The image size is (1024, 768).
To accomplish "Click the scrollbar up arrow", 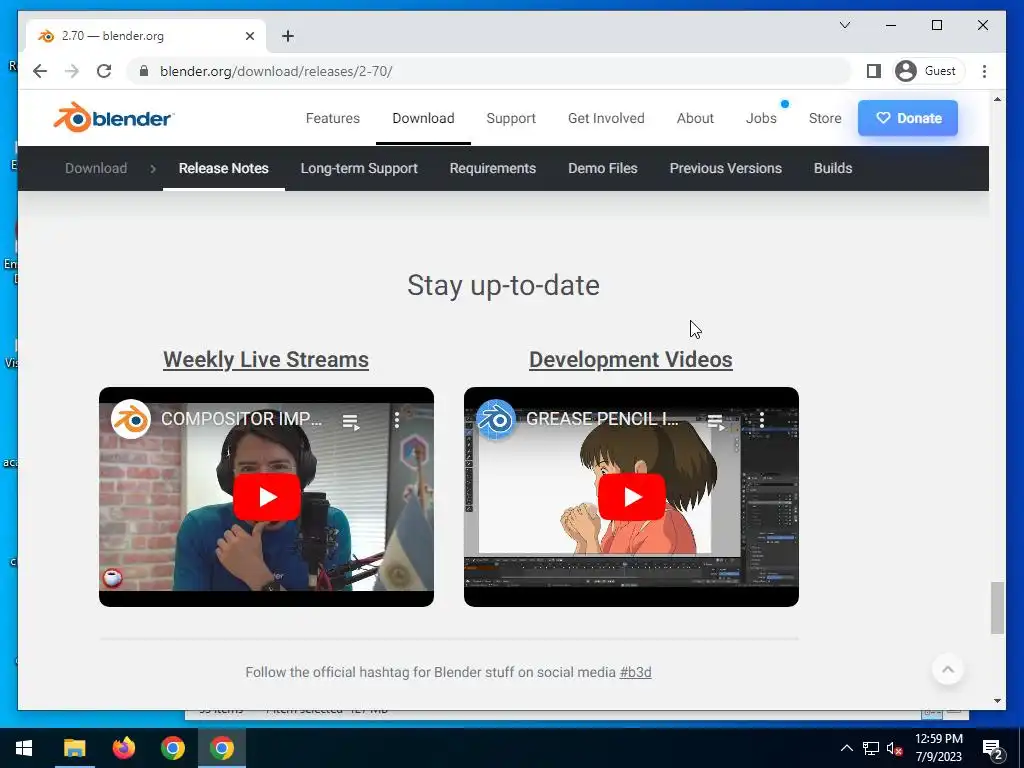I will pyautogui.click(x=997, y=99).
